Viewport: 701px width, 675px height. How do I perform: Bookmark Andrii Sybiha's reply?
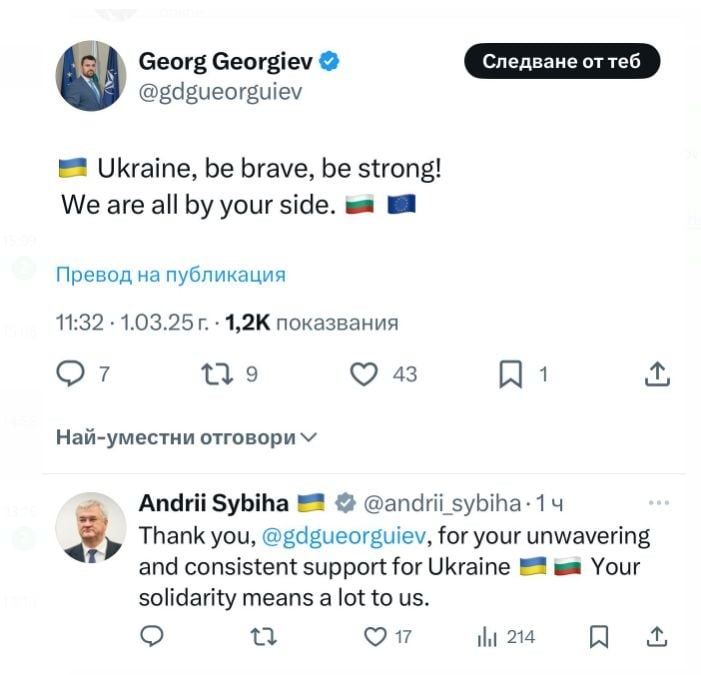[599, 637]
